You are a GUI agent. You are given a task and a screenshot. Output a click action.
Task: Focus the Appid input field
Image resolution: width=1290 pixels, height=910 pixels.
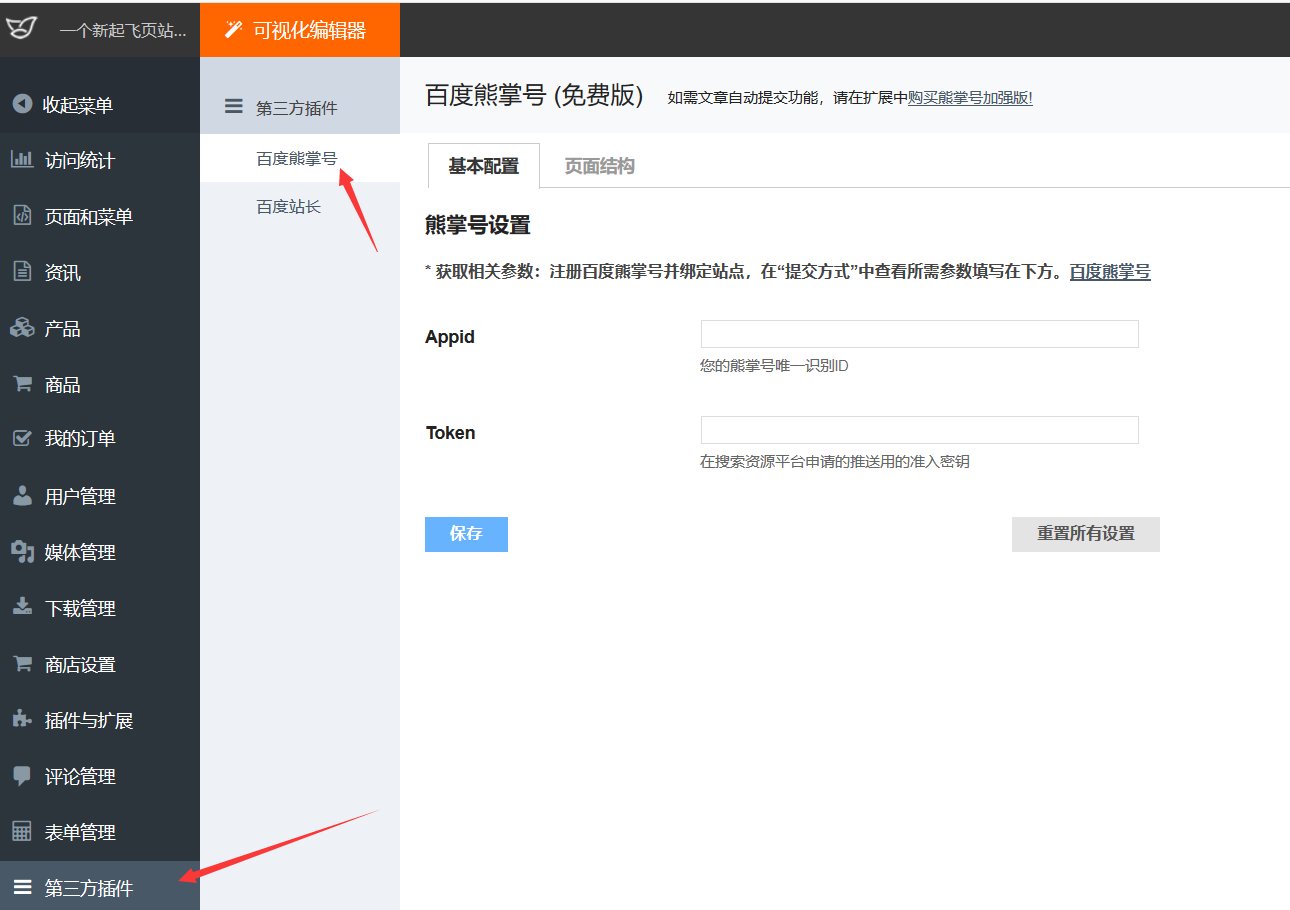pyautogui.click(x=920, y=334)
